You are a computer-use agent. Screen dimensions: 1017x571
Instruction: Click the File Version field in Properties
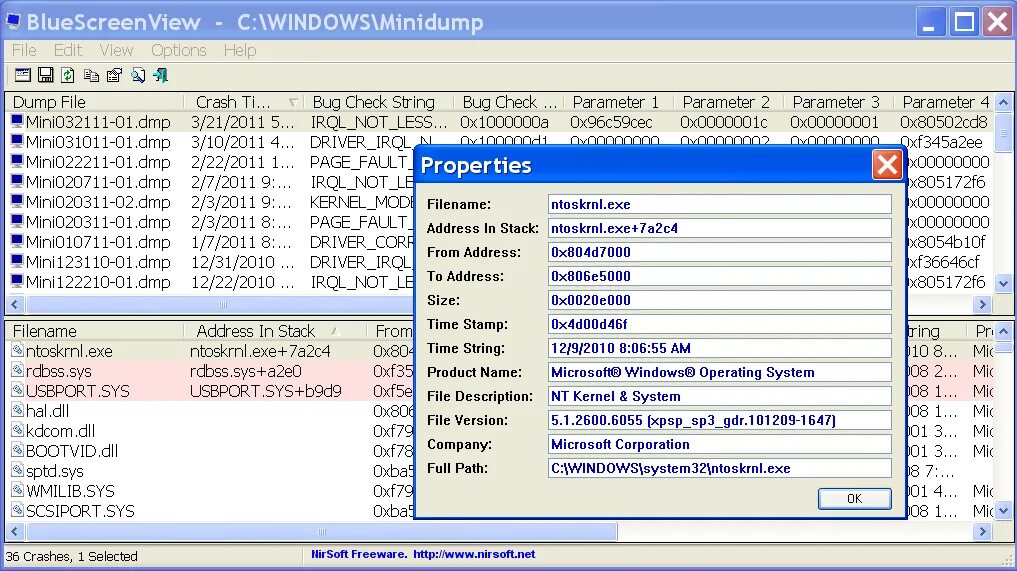coord(719,420)
